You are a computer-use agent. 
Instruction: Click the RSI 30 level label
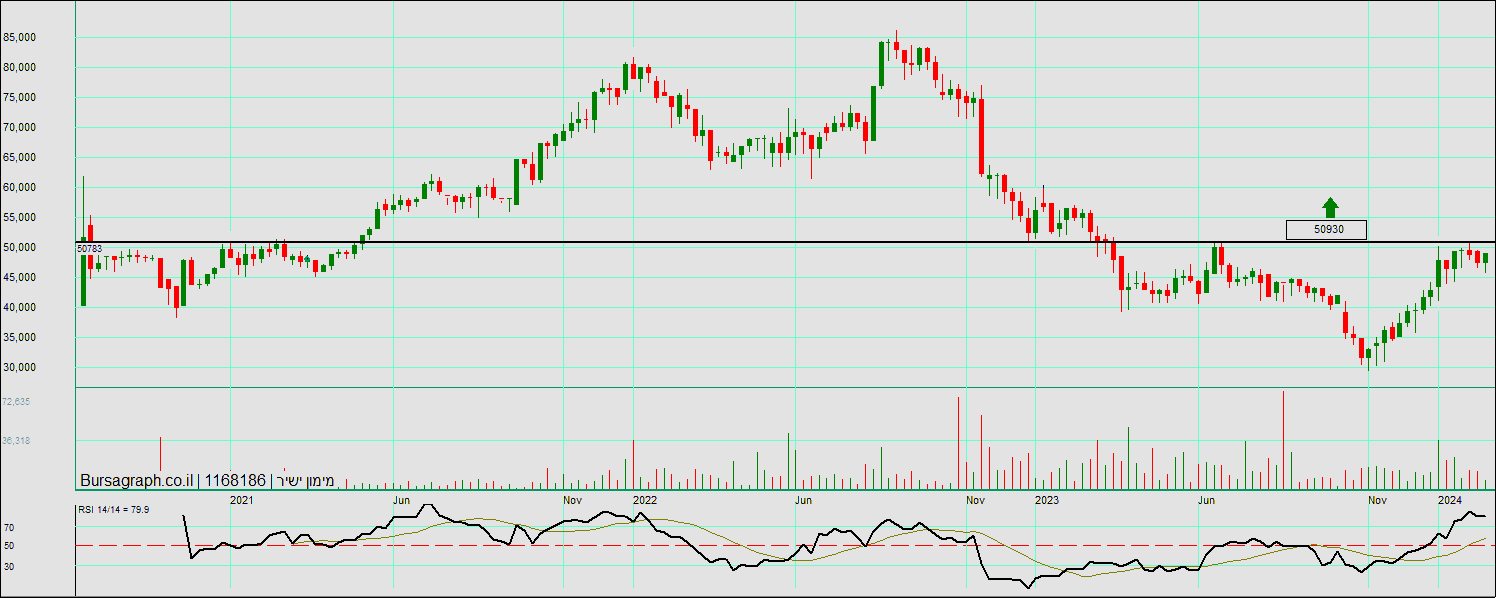pyautogui.click(x=9, y=566)
